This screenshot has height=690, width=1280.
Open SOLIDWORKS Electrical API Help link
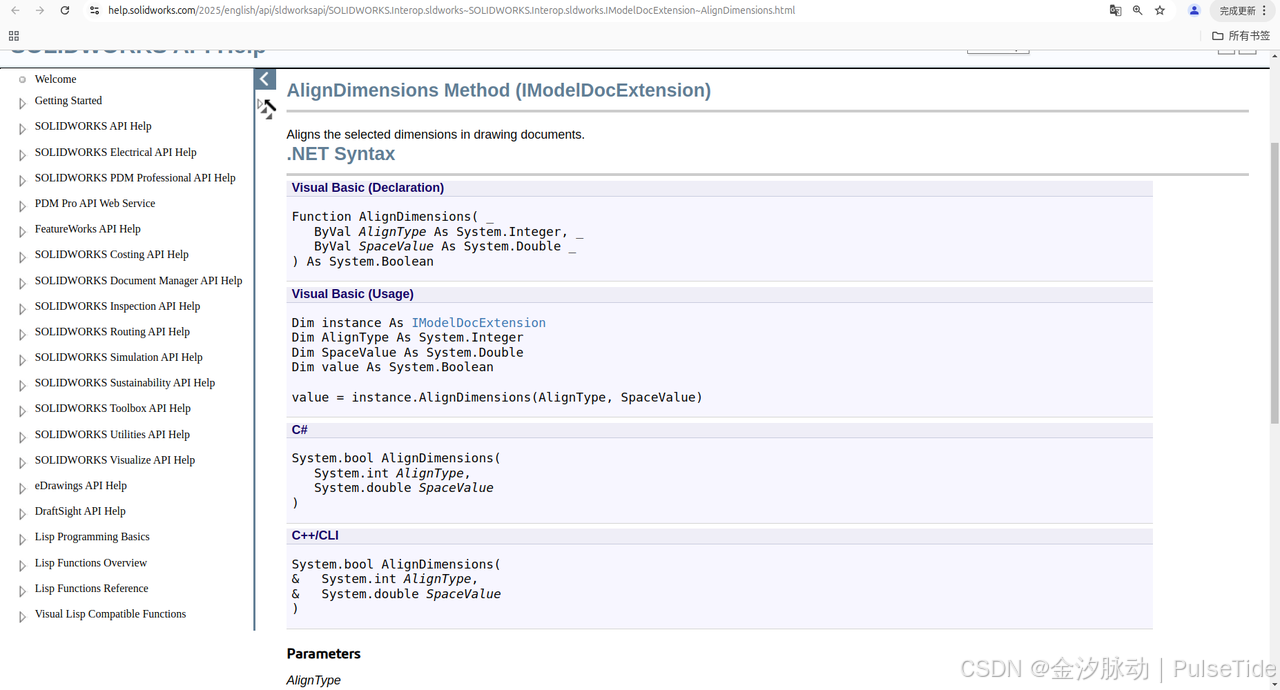(116, 152)
